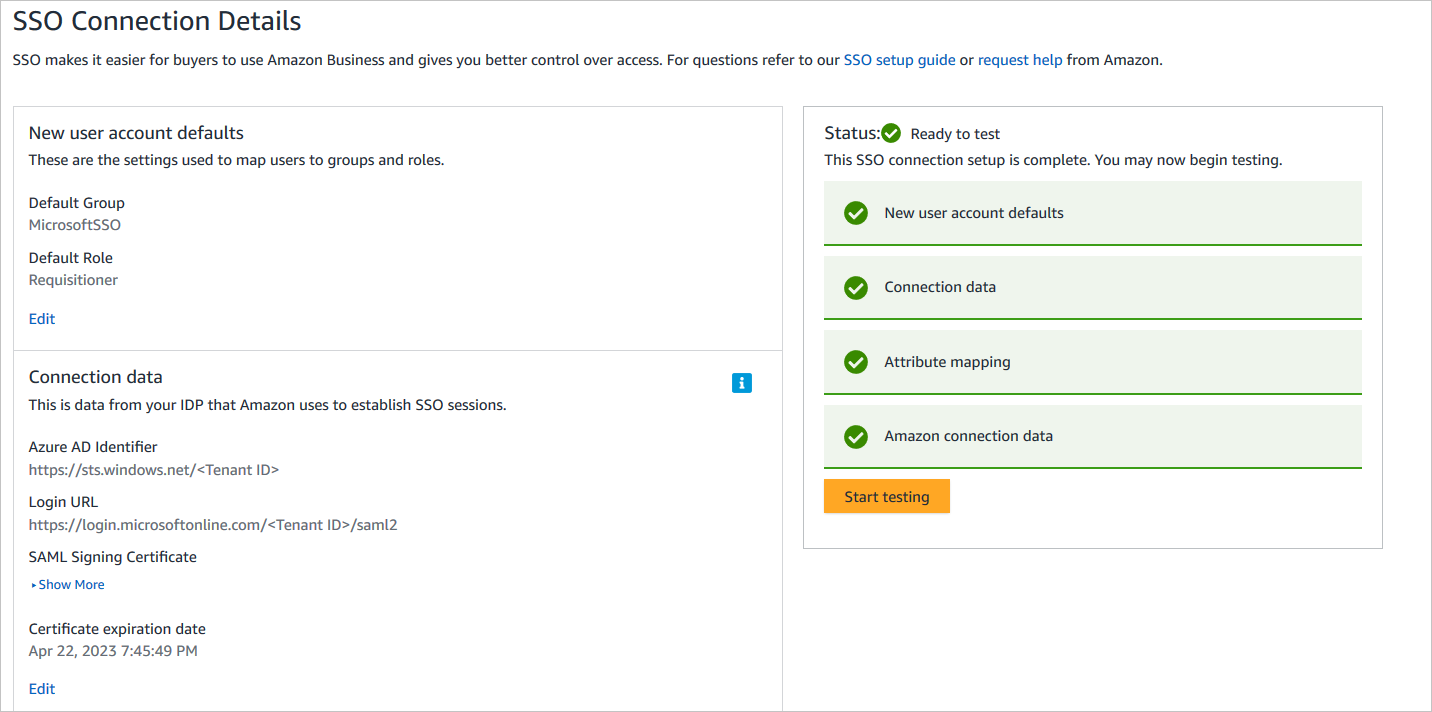Open the request help link
The width and height of the screenshot is (1432, 712).
tap(1020, 60)
